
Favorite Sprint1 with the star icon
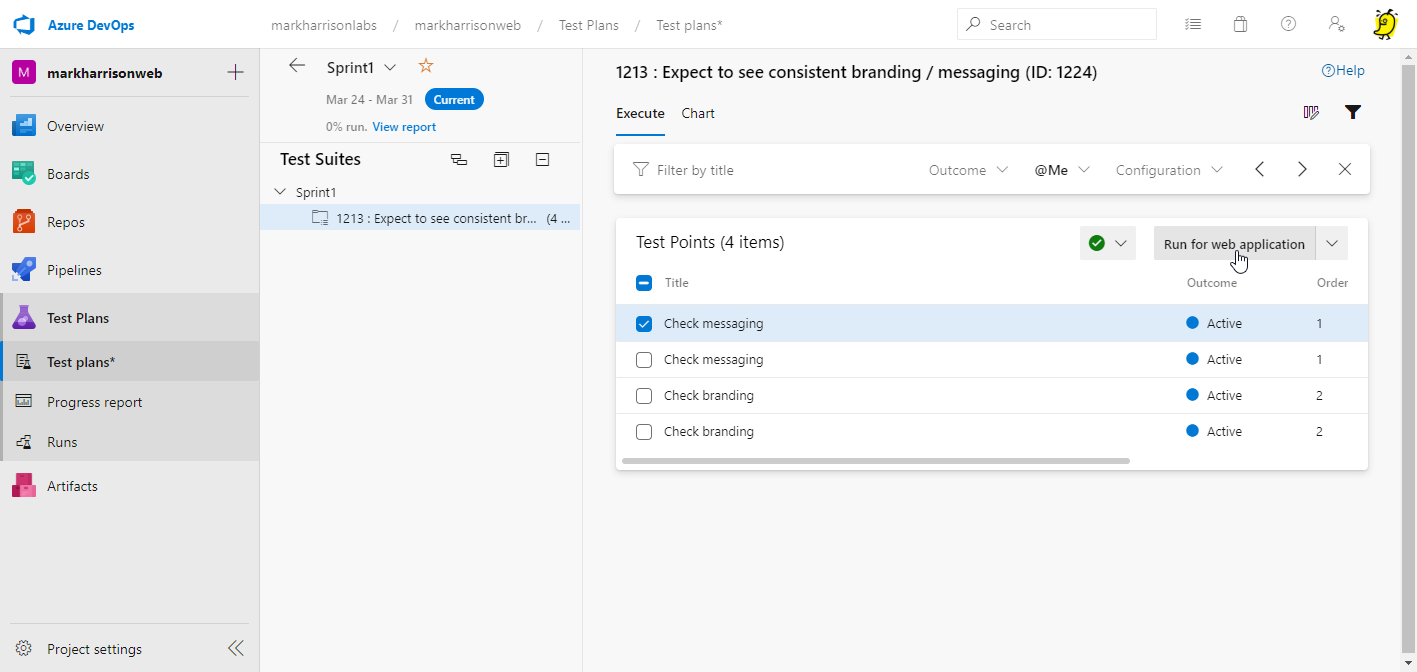click(x=425, y=66)
